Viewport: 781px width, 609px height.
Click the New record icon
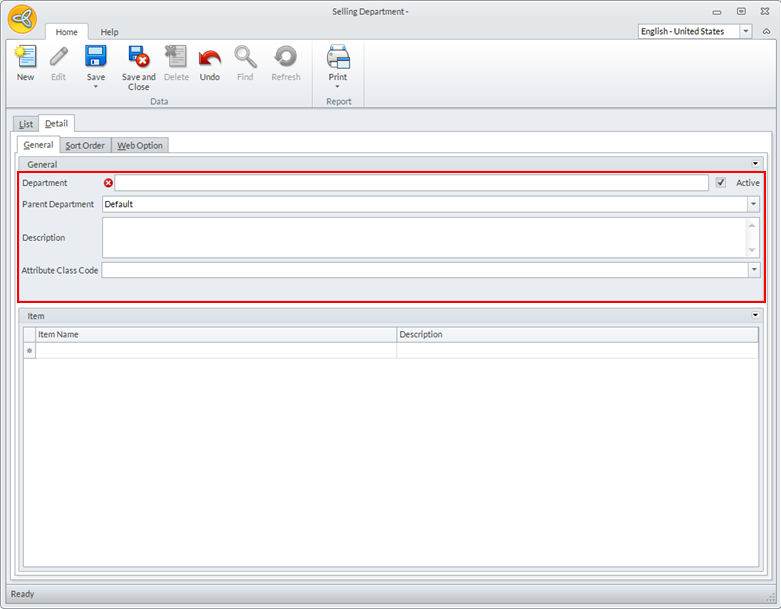25,57
